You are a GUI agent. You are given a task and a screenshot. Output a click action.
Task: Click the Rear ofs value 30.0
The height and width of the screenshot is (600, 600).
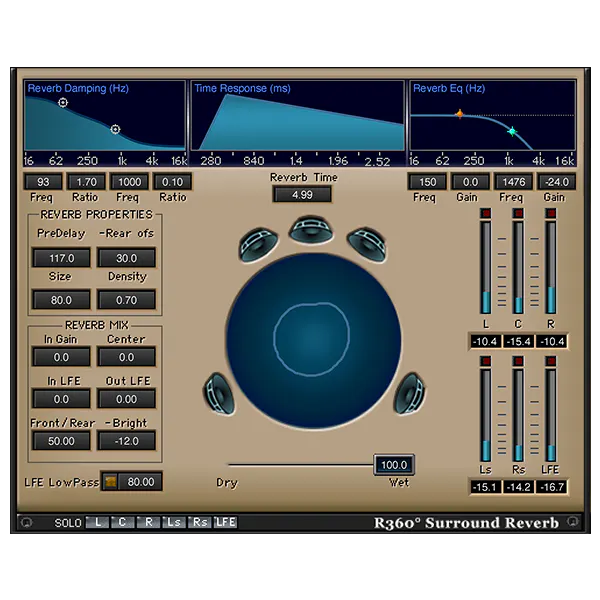click(x=126, y=258)
